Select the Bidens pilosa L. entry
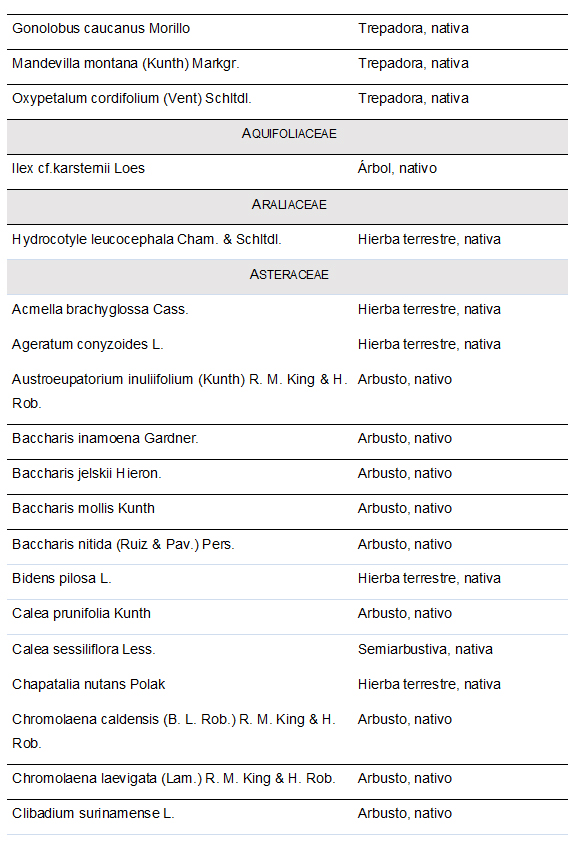This screenshot has width=568, height=850. (x=62, y=579)
